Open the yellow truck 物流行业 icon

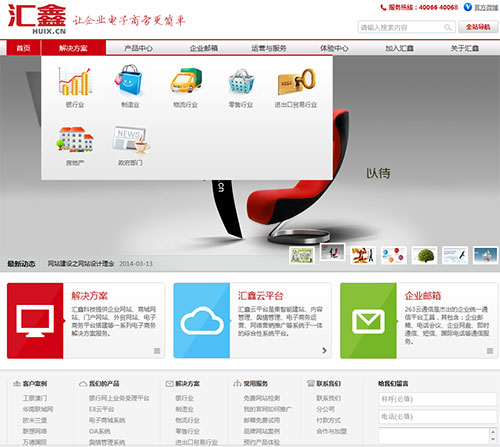[186, 80]
